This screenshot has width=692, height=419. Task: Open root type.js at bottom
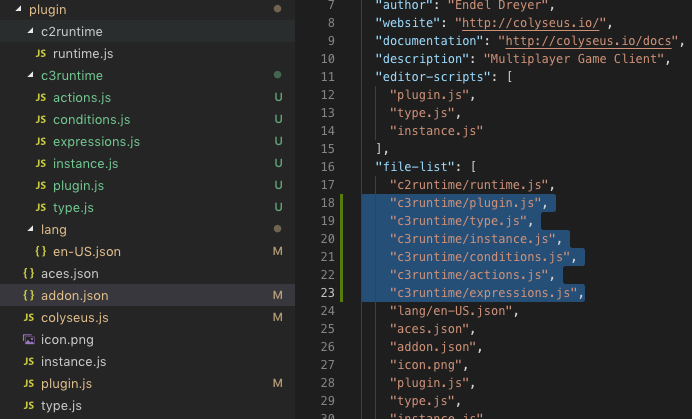pos(61,405)
